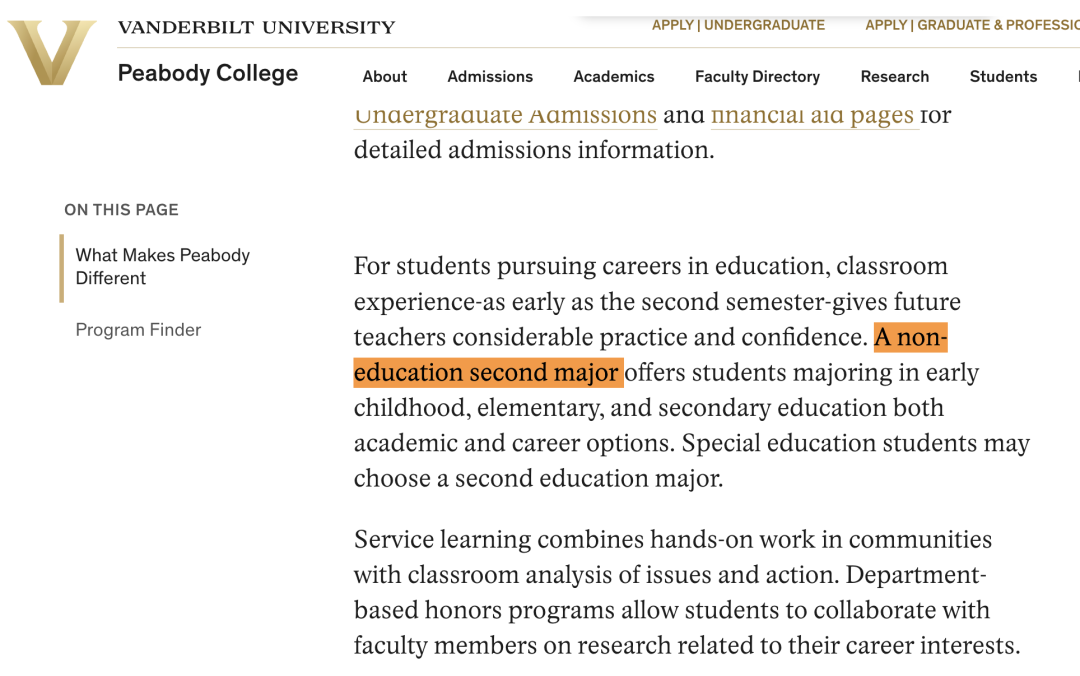Select Admissions in the navigation bar

point(490,76)
